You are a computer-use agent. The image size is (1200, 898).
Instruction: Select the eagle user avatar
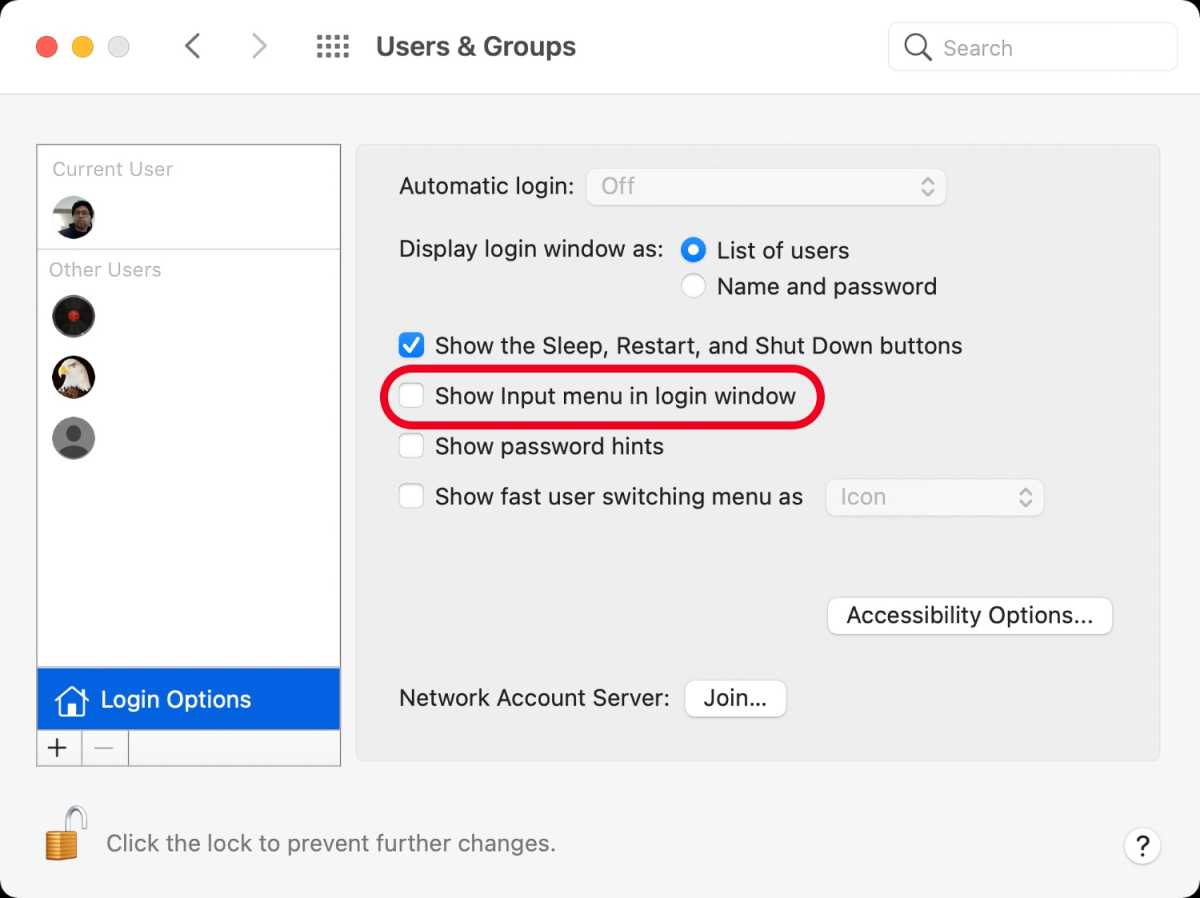point(73,377)
